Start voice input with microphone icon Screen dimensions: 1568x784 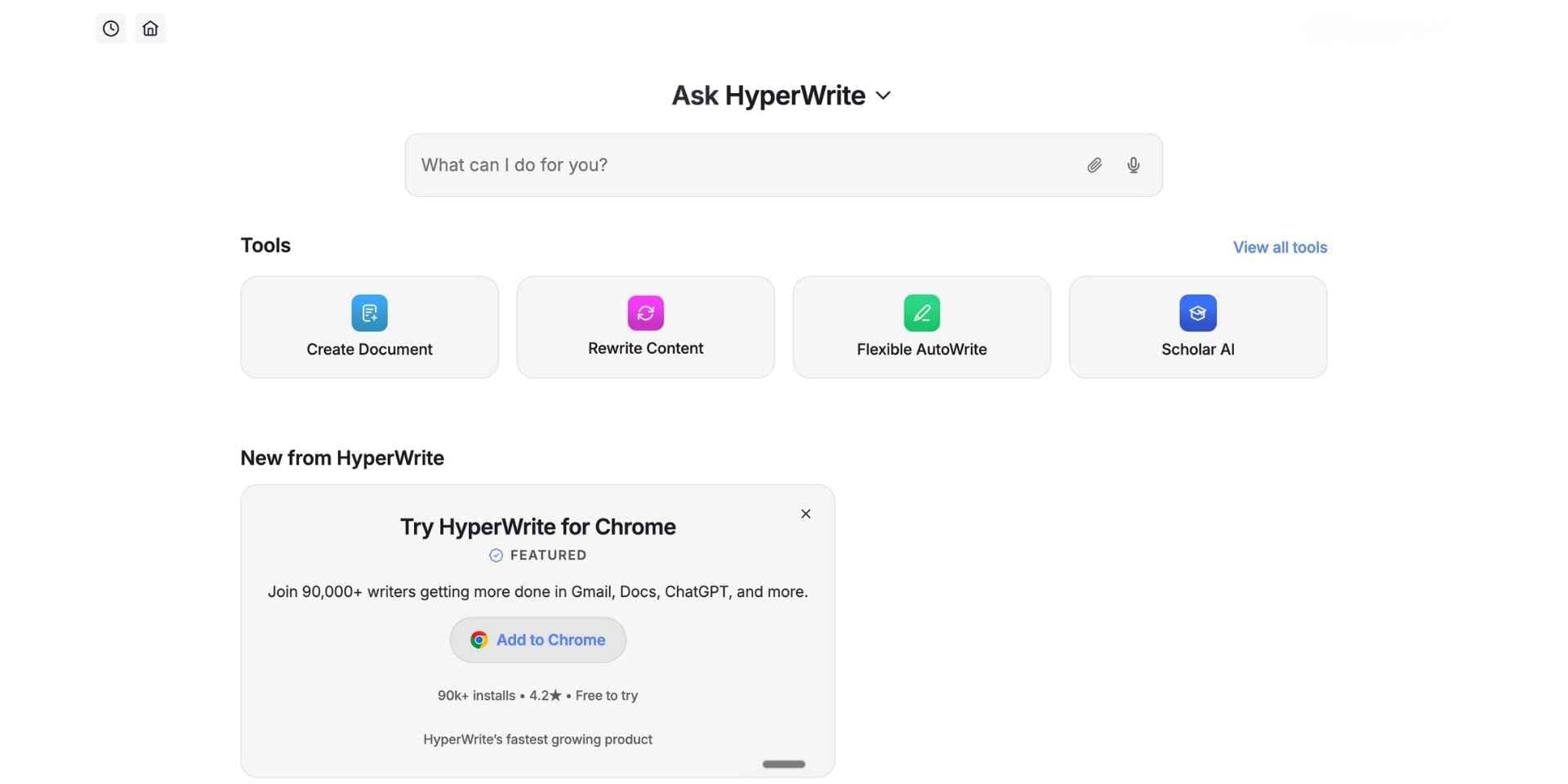1134,165
